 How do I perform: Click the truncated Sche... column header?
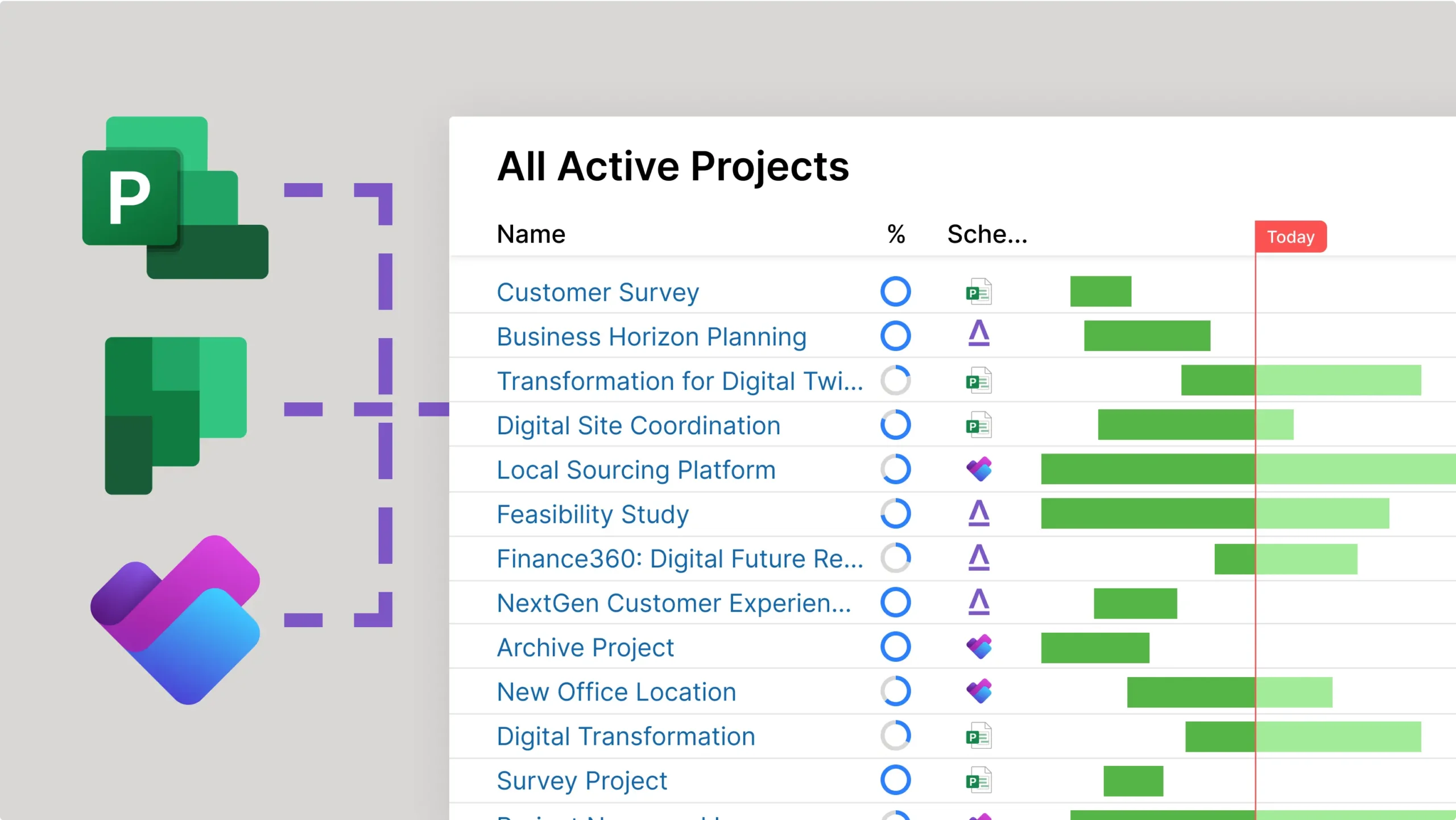coord(987,234)
